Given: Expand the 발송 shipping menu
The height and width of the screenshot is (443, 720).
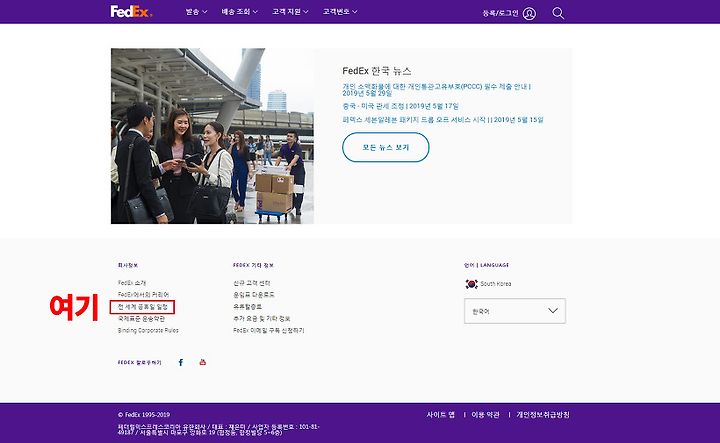Looking at the screenshot, I should tap(196, 11).
